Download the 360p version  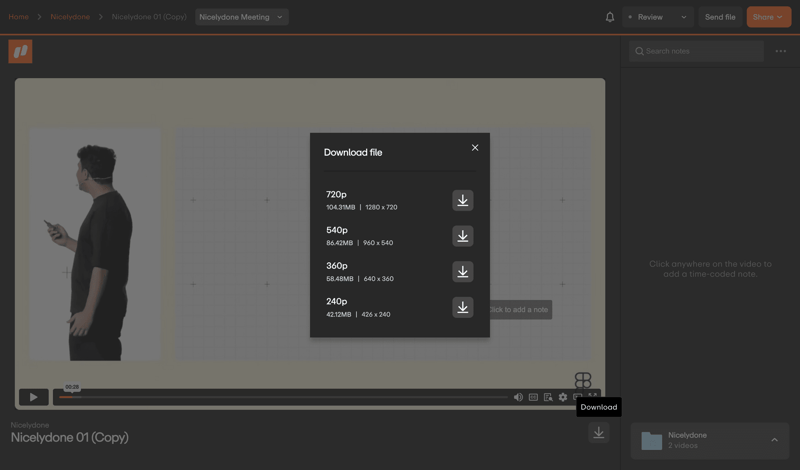click(x=462, y=272)
